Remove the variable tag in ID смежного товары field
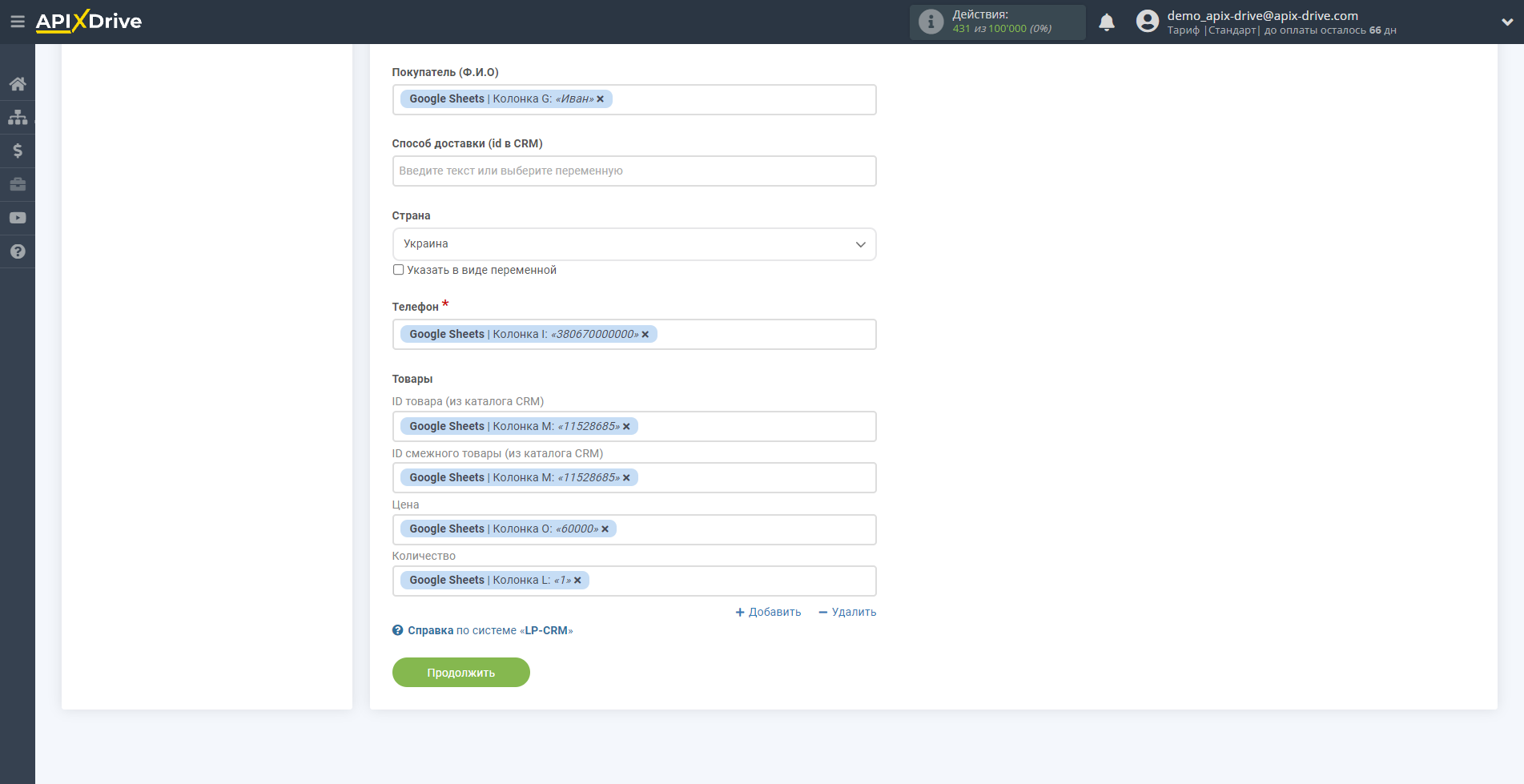 (x=626, y=478)
